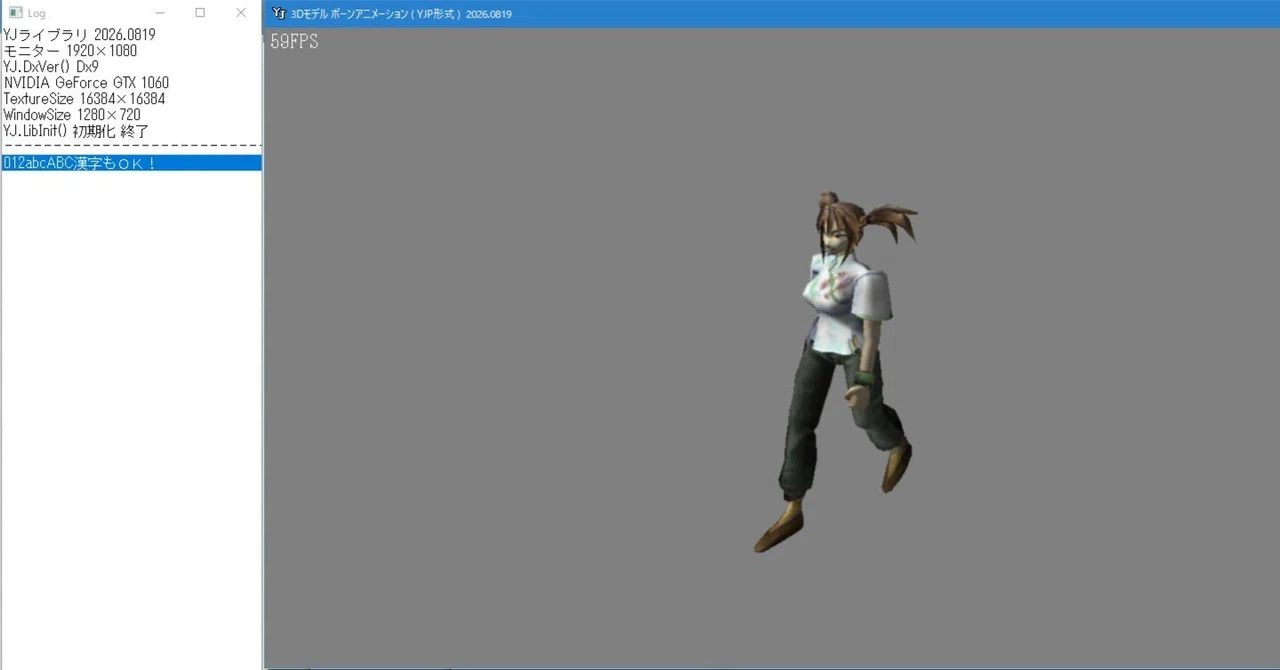Click the 59FPS counter in the viewport
This screenshot has height=670, width=1280.
(294, 42)
